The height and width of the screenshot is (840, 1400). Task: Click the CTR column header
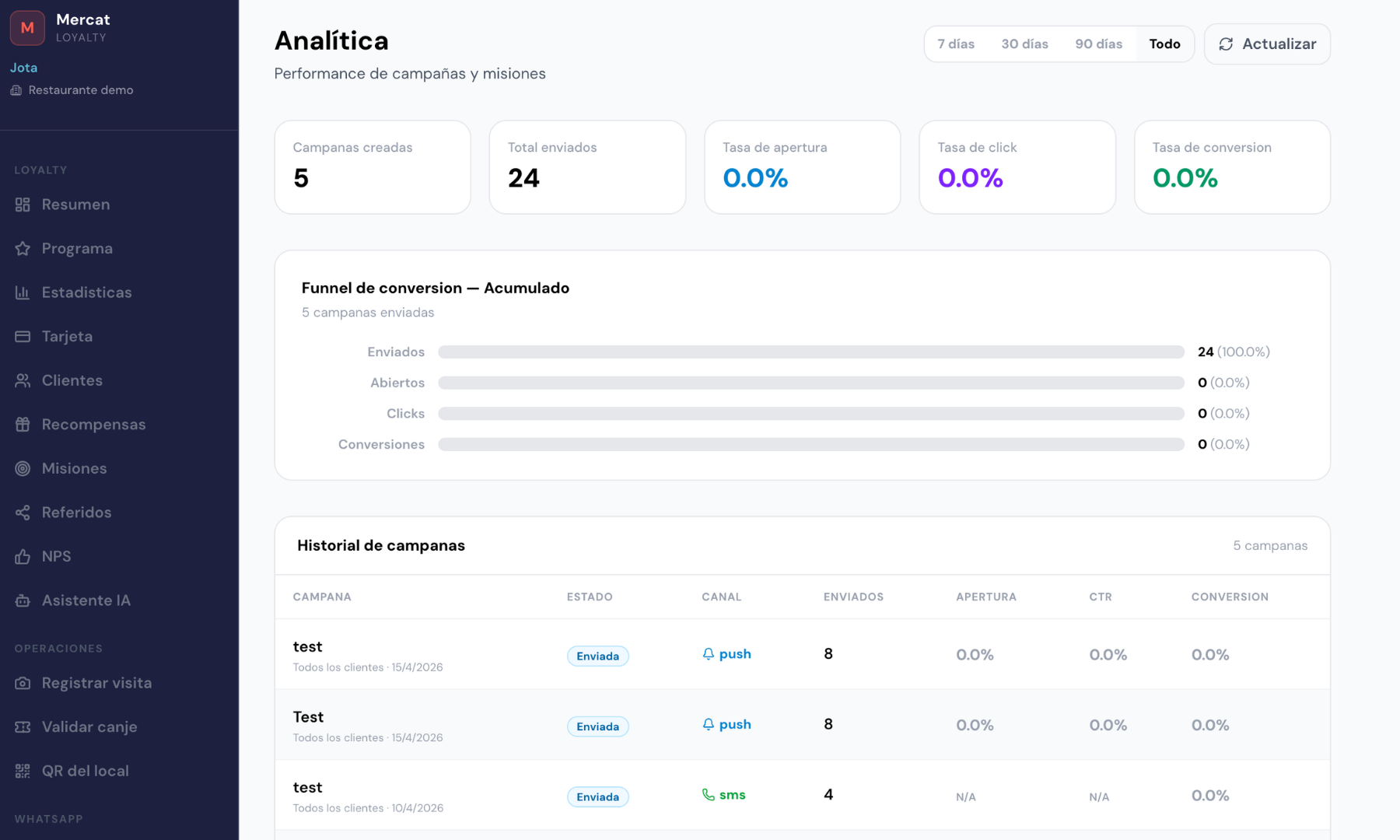(x=1101, y=597)
